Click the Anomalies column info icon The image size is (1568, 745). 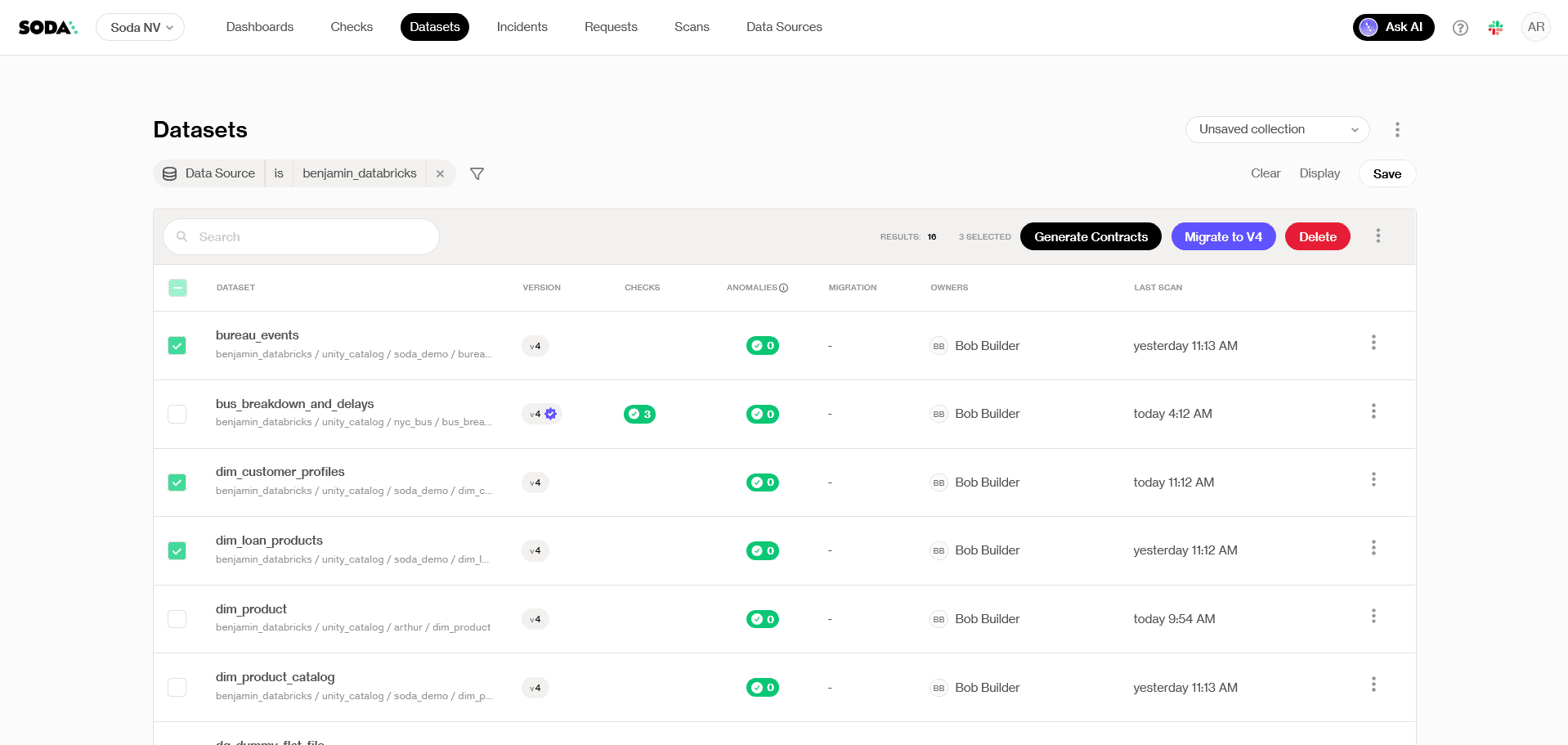783,288
